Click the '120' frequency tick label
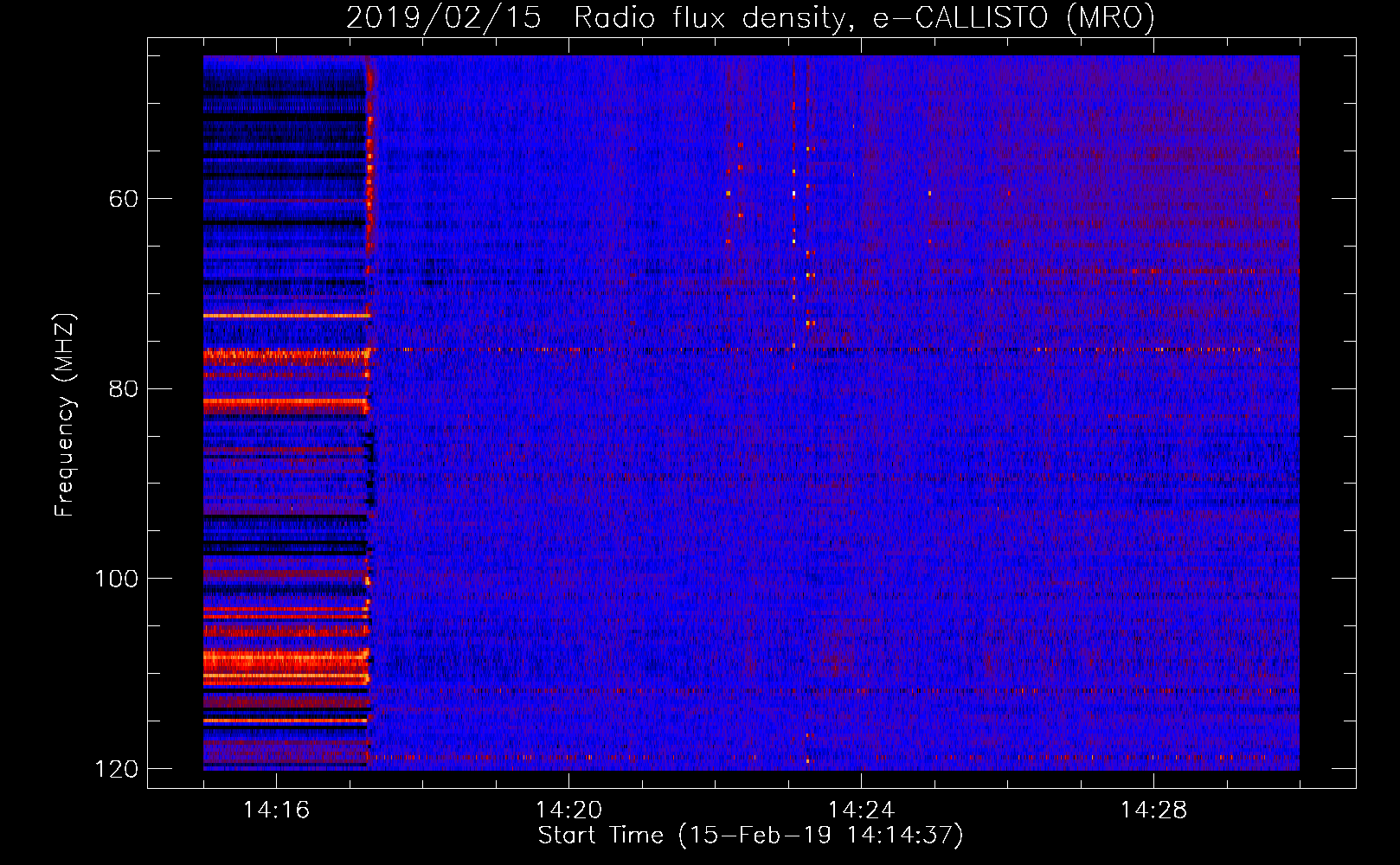The height and width of the screenshot is (865, 1400). point(116,769)
